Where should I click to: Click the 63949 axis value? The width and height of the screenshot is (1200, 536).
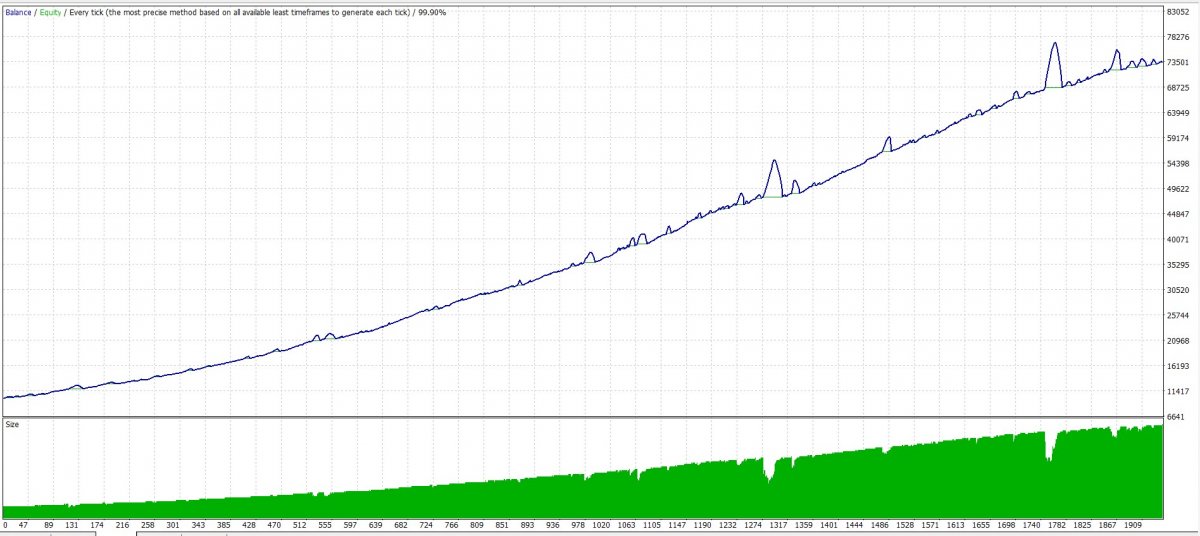pyautogui.click(x=1176, y=113)
